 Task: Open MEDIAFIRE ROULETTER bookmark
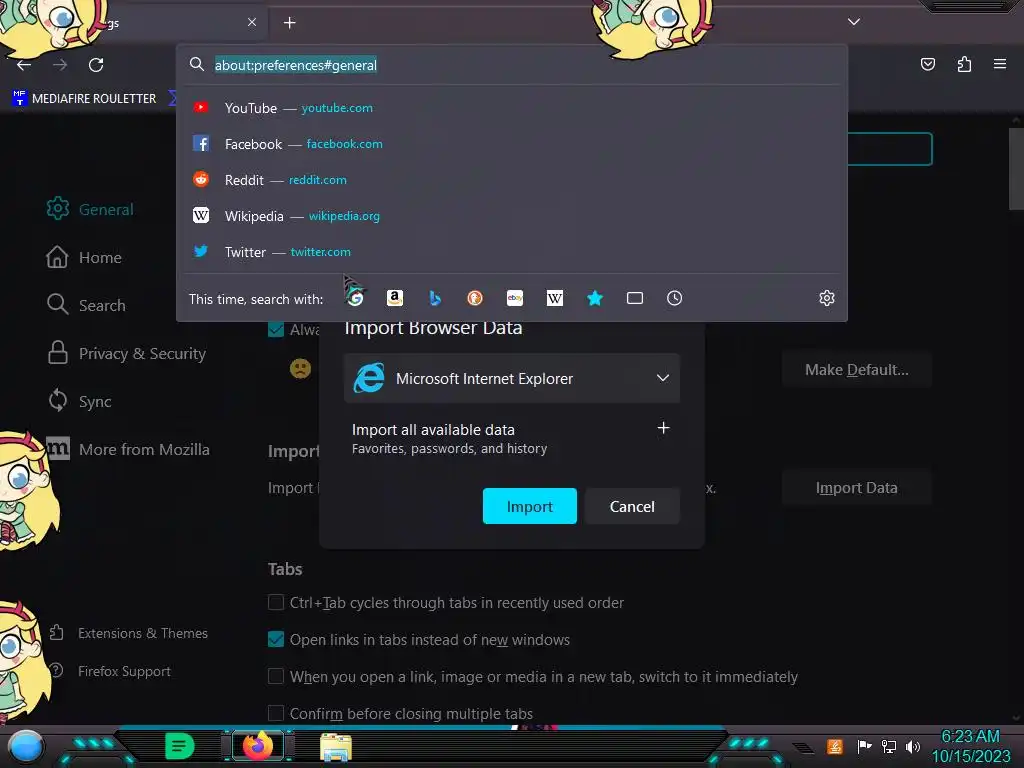84,99
